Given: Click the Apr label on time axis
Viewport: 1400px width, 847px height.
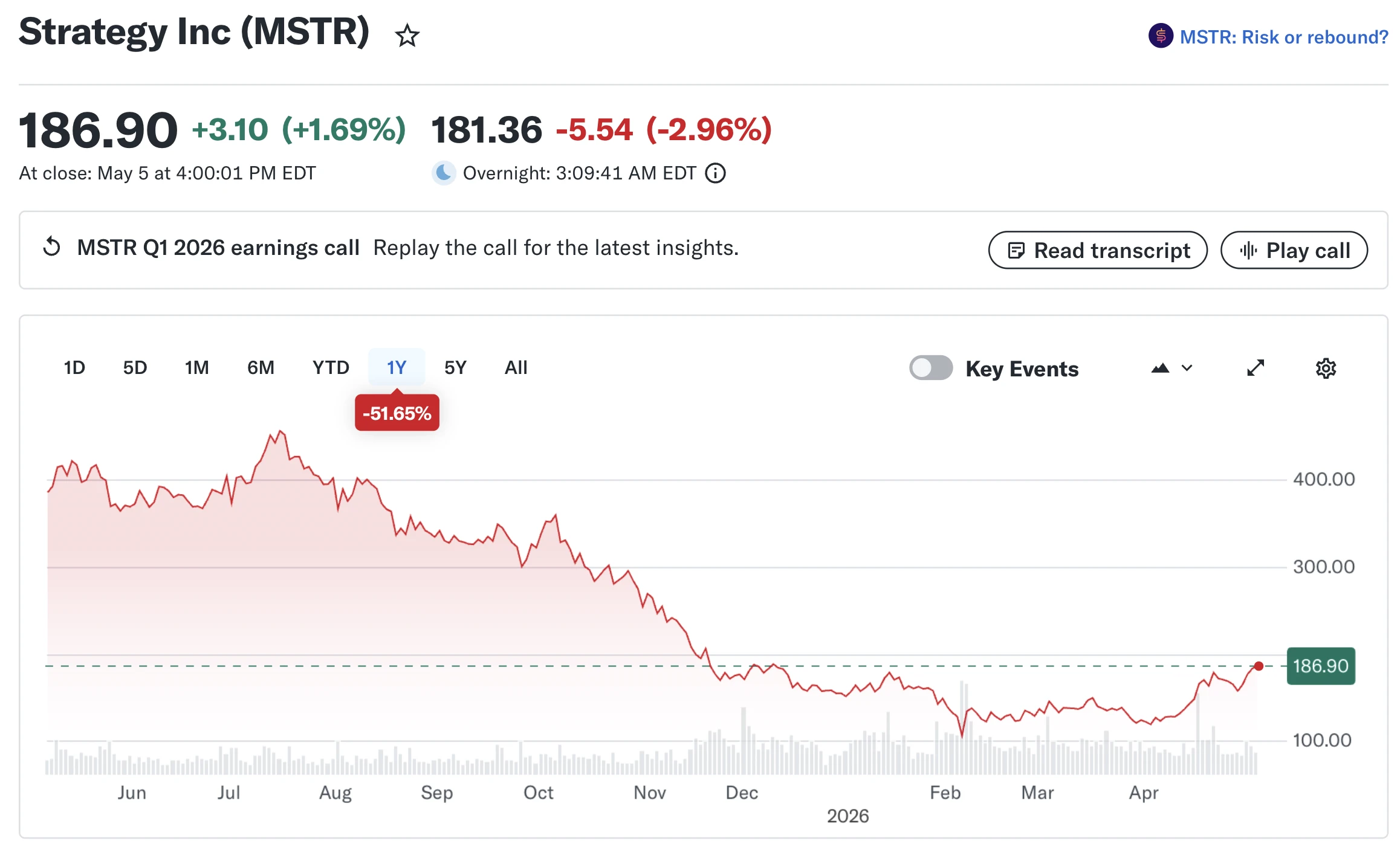Looking at the screenshot, I should point(1144,793).
